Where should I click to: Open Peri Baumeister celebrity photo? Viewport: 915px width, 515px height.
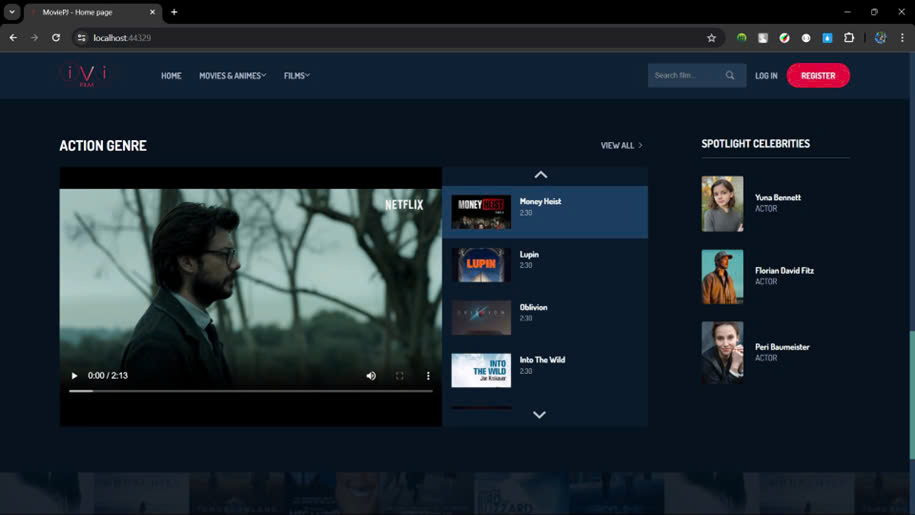pyautogui.click(x=722, y=352)
